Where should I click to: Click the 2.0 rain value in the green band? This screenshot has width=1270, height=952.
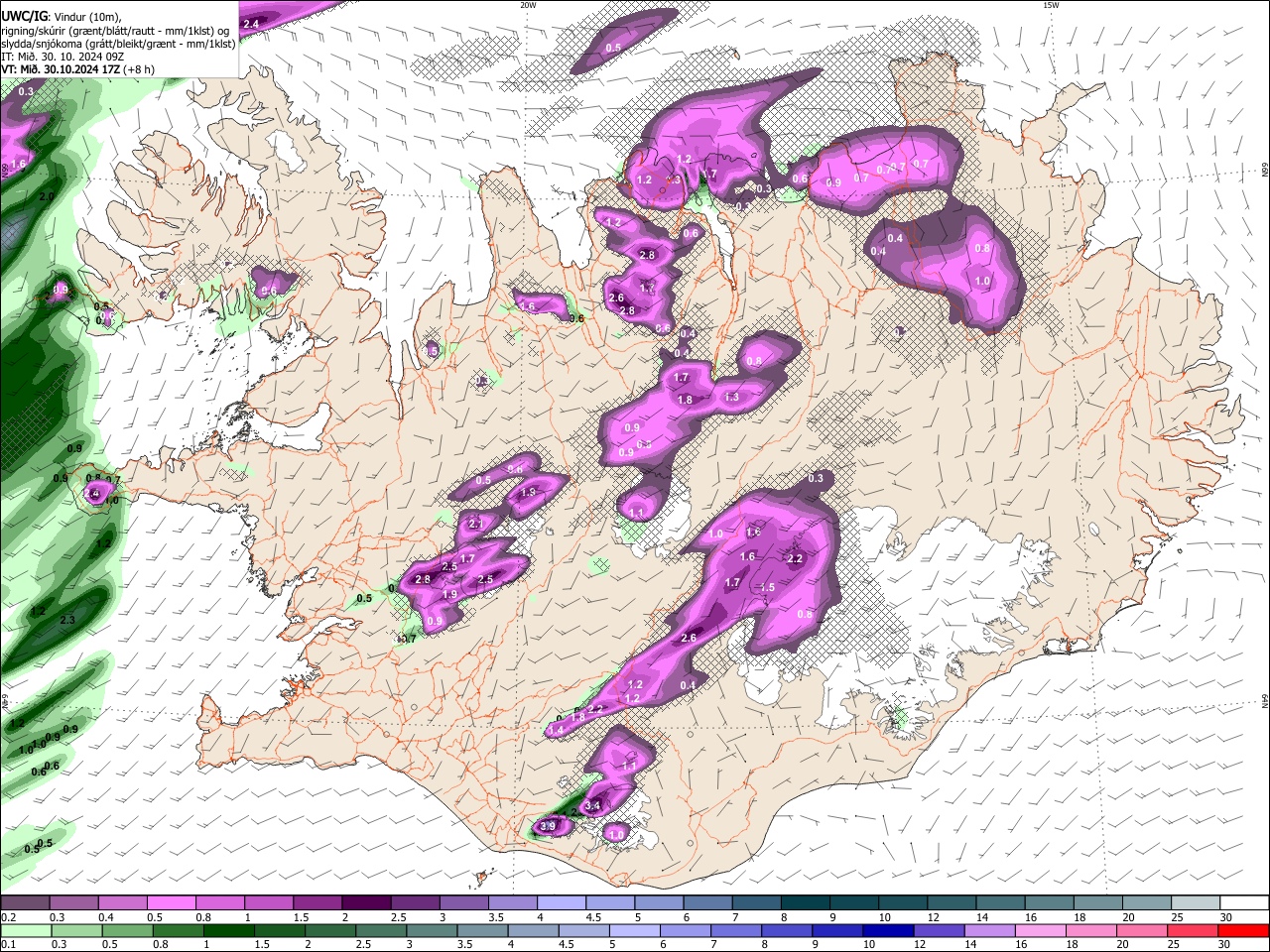tap(47, 196)
